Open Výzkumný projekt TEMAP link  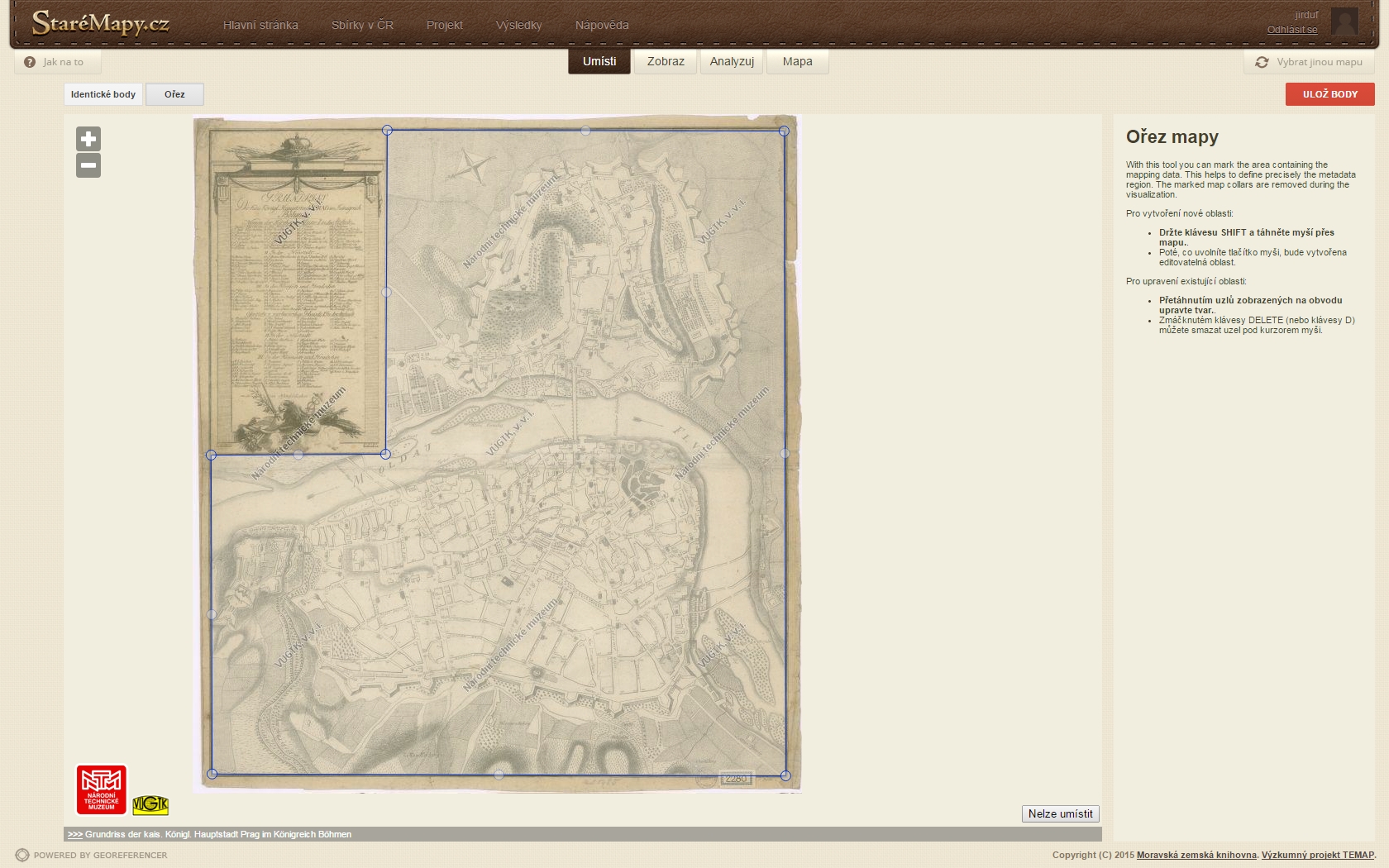tap(1318, 855)
